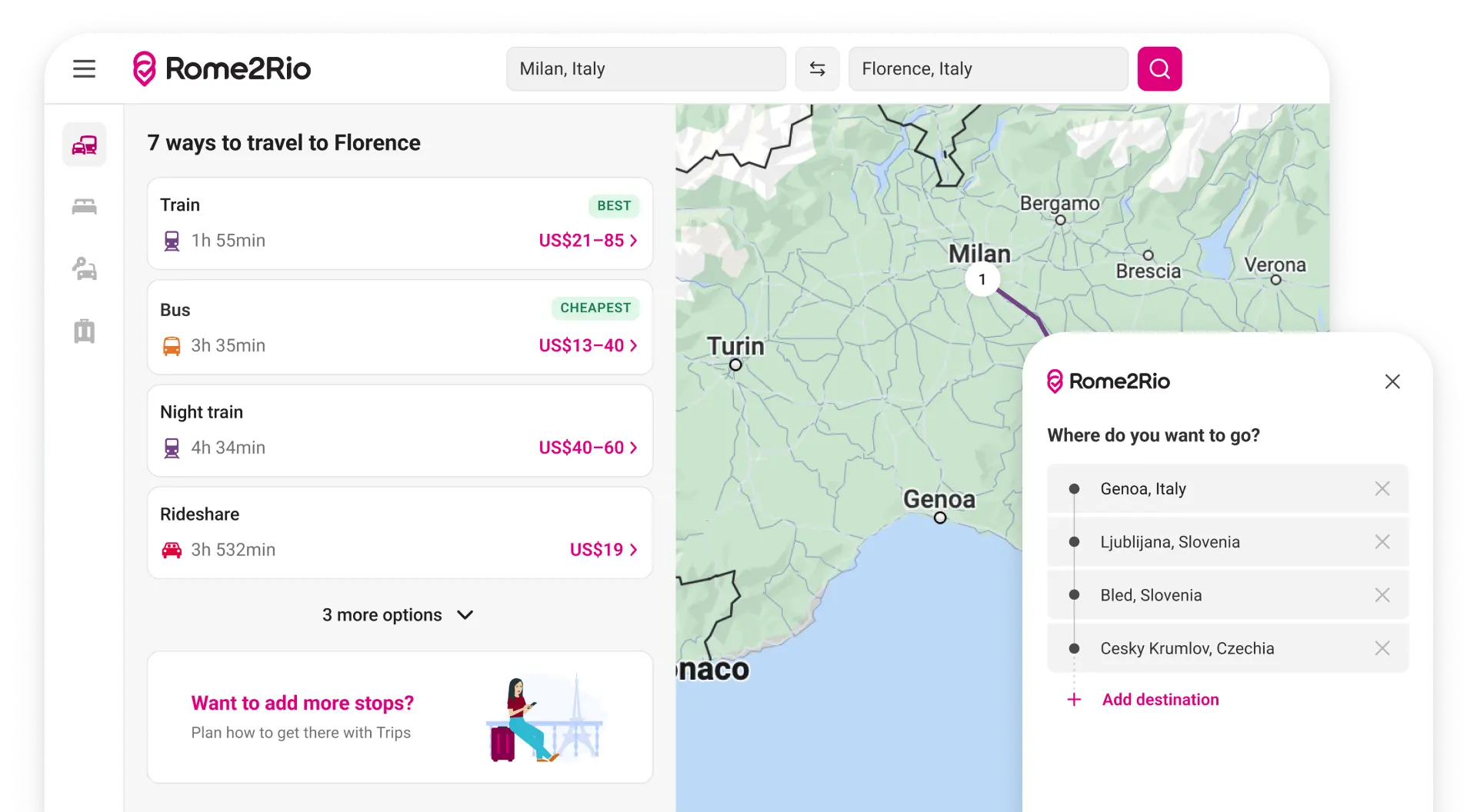Click the Genoa city marker on map
Viewport: 1477px width, 812px height.
[x=940, y=517]
